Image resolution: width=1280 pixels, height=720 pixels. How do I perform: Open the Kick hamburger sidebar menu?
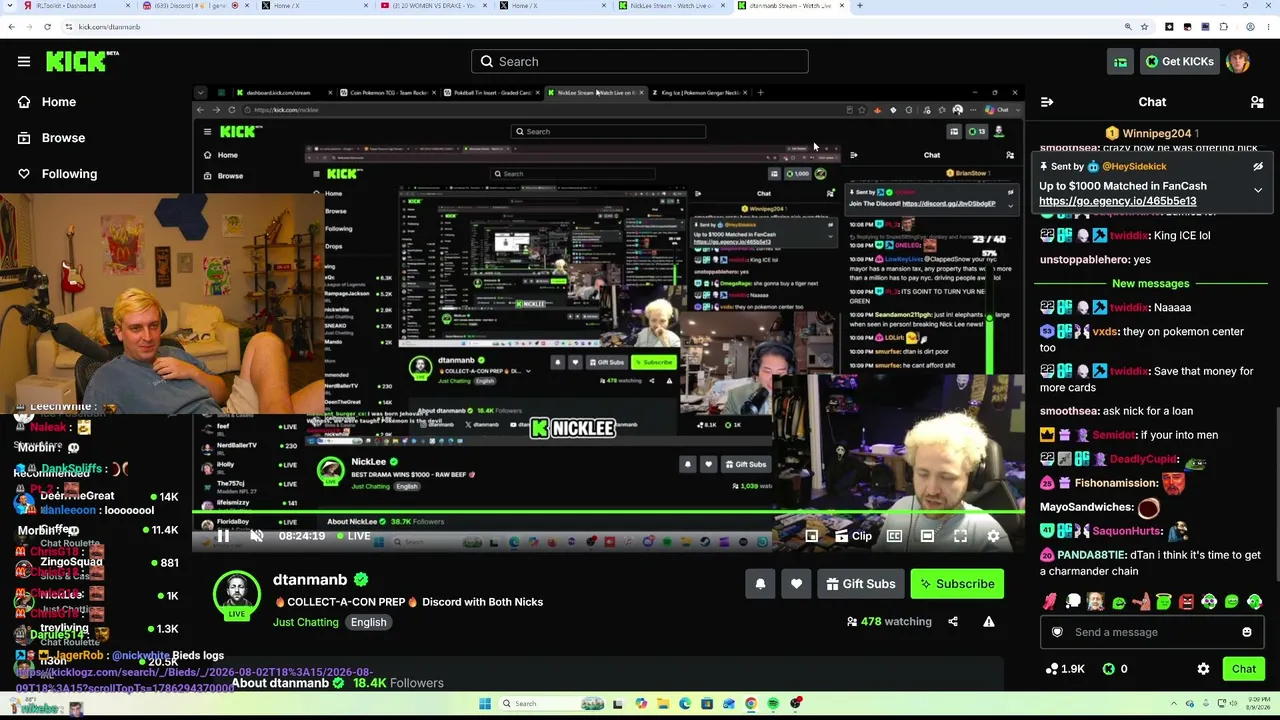(24, 61)
